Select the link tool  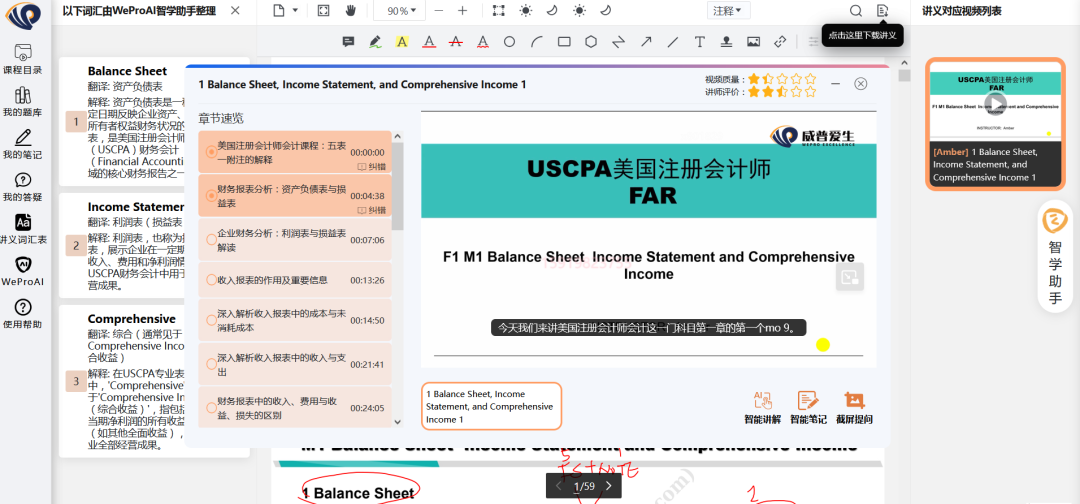(780, 42)
